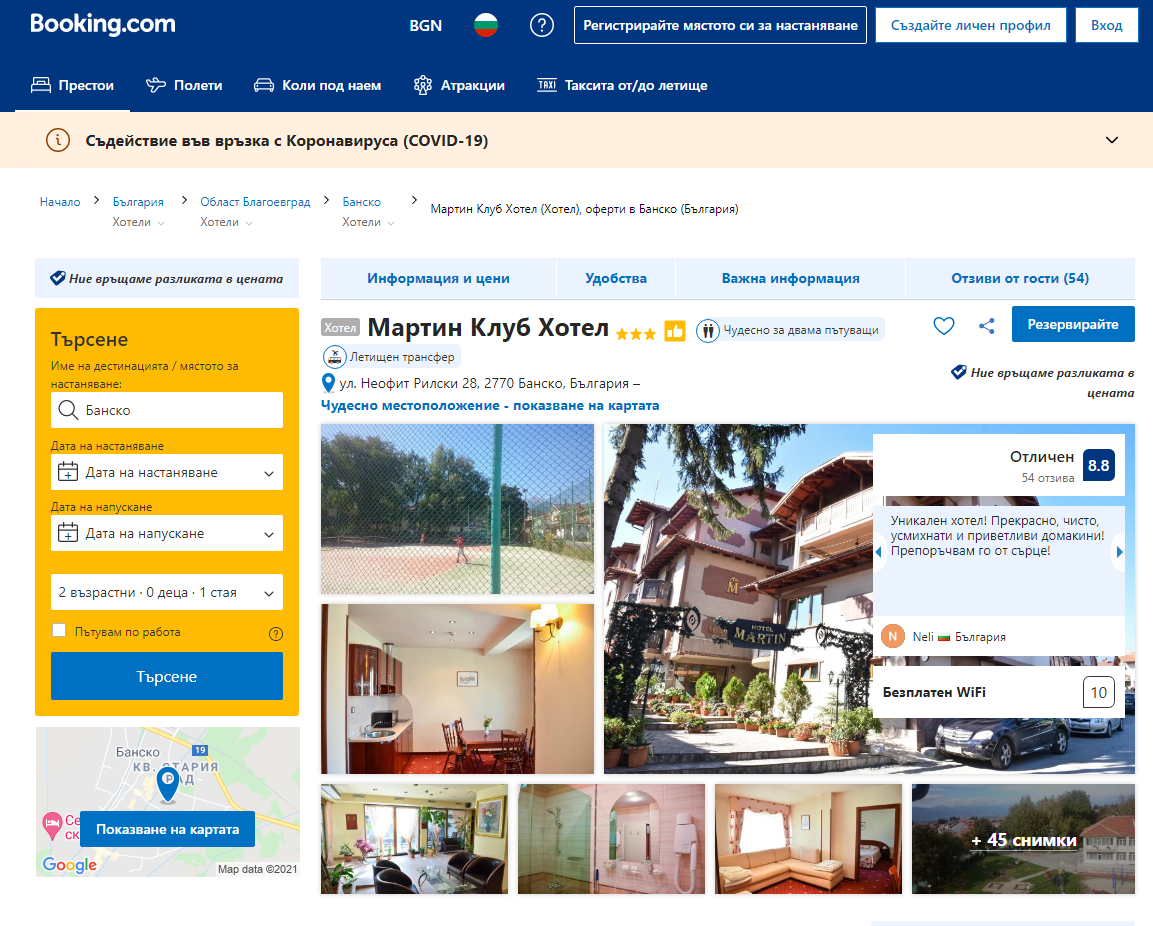This screenshot has height=926, width=1153.
Task: Select Полети in the top navigation
Action: pos(184,85)
